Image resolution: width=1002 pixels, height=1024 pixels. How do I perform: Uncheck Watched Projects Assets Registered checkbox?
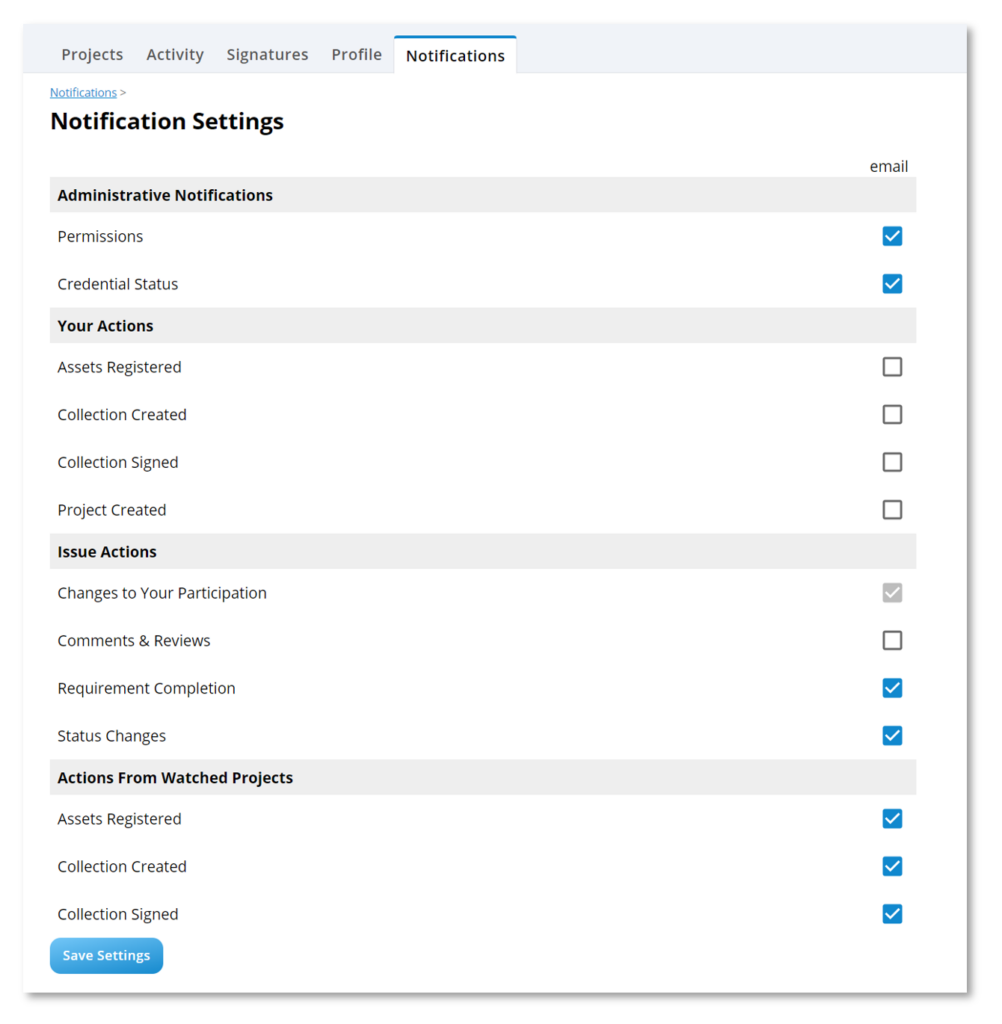892,818
